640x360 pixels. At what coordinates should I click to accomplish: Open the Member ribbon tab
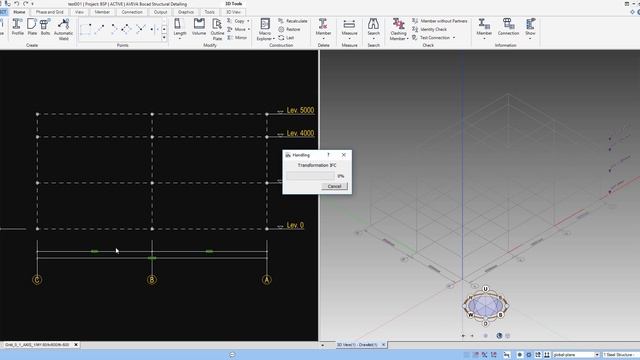pyautogui.click(x=102, y=12)
